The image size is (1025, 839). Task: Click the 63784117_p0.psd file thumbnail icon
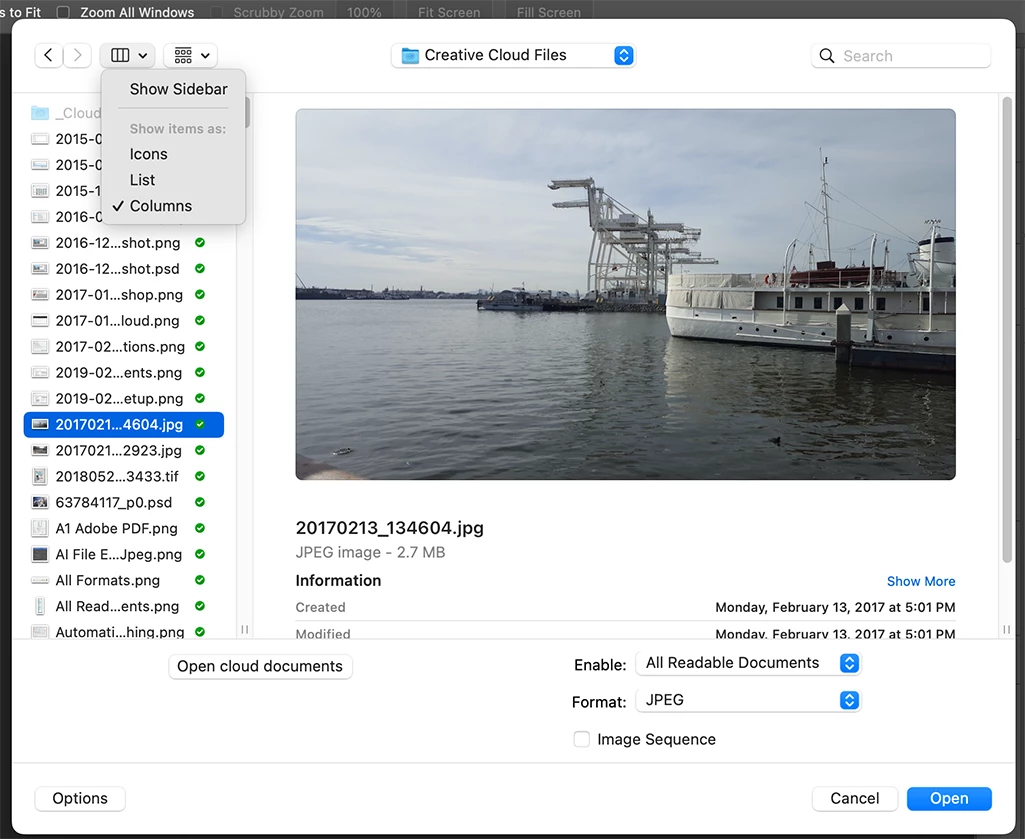(x=40, y=502)
